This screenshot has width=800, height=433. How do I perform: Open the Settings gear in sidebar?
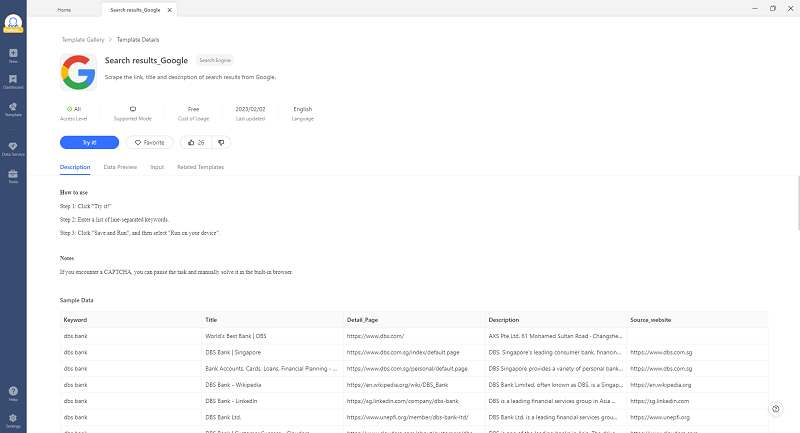click(13, 421)
